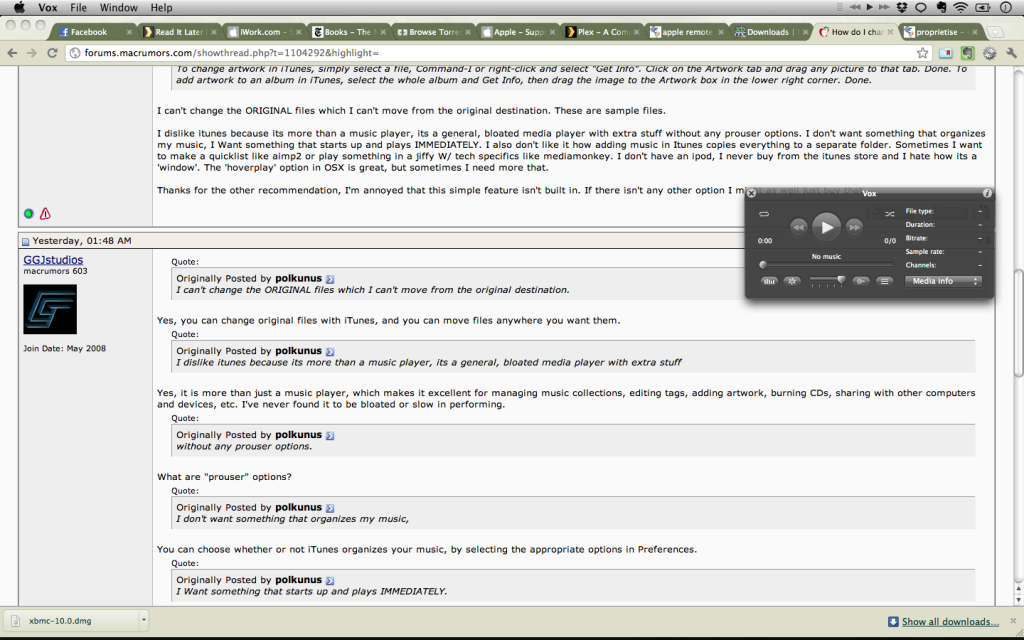Click the key-shaped button in Vox
Screen dimensions: 1024x640
point(861,281)
